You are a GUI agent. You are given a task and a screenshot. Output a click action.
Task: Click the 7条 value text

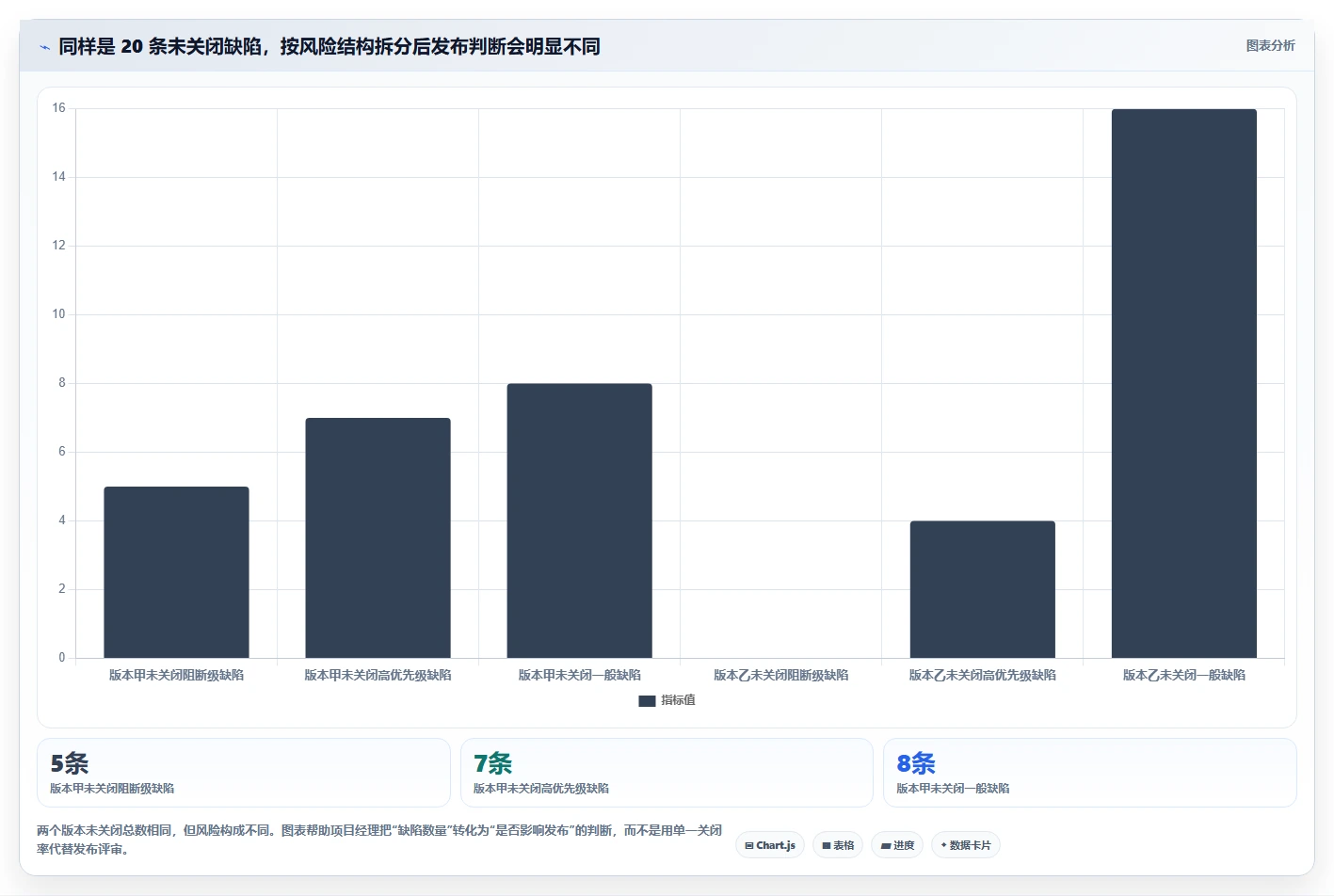[x=492, y=763]
